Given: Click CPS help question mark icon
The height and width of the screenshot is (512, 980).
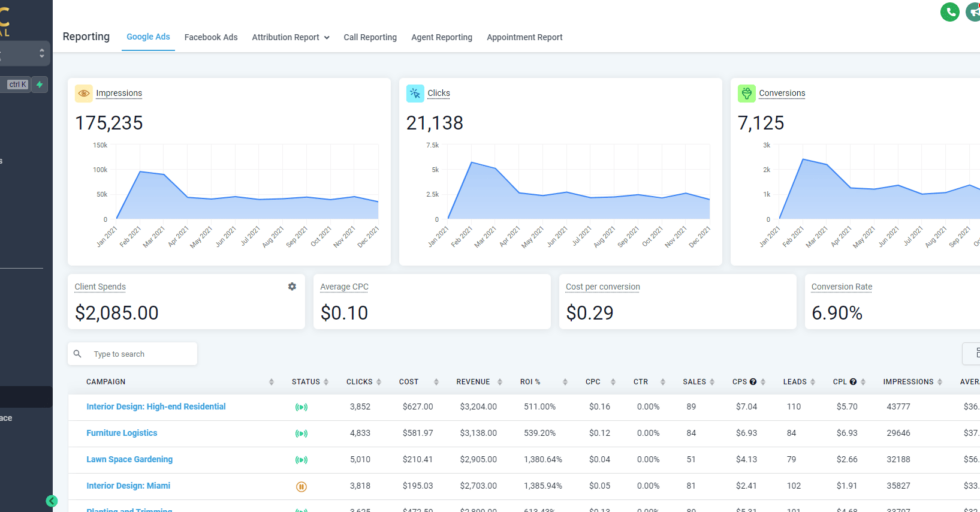Looking at the screenshot, I should [753, 382].
